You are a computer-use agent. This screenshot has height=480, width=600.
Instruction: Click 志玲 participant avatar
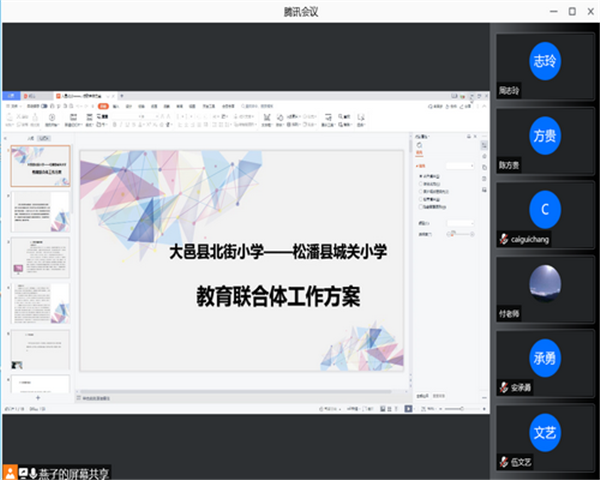pos(545,60)
